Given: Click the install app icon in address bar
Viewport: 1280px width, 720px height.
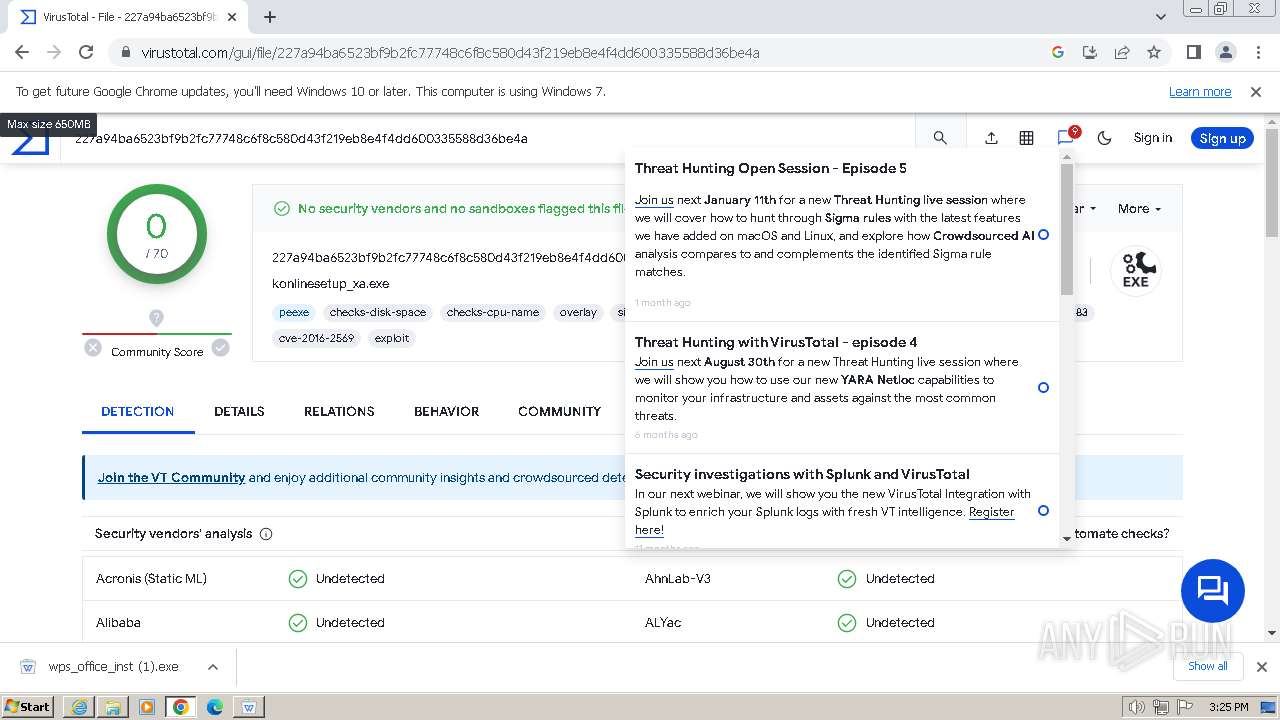Looking at the screenshot, I should coord(1090,52).
